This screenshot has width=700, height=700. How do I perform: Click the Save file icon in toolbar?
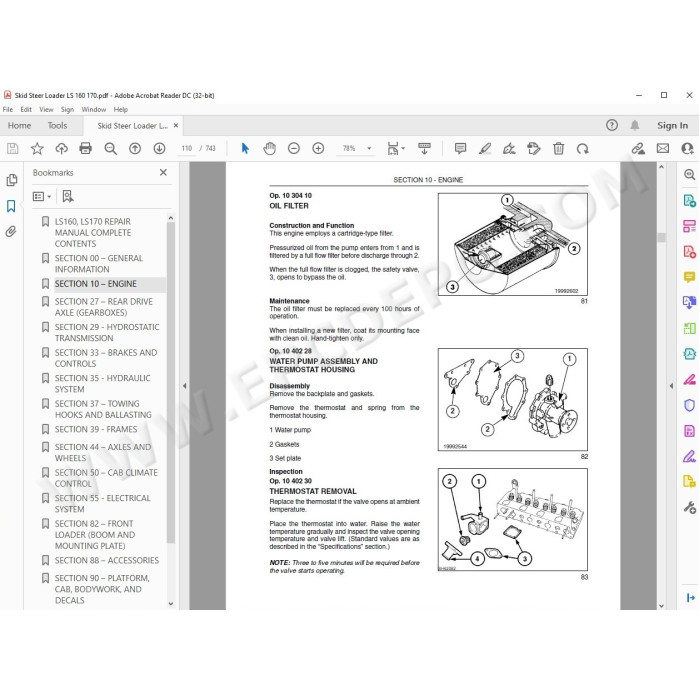coord(12,148)
